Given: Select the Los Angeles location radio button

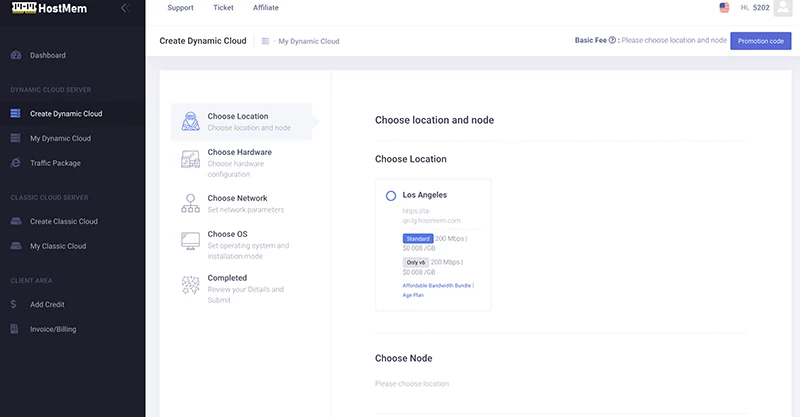Looking at the screenshot, I should click(391, 195).
